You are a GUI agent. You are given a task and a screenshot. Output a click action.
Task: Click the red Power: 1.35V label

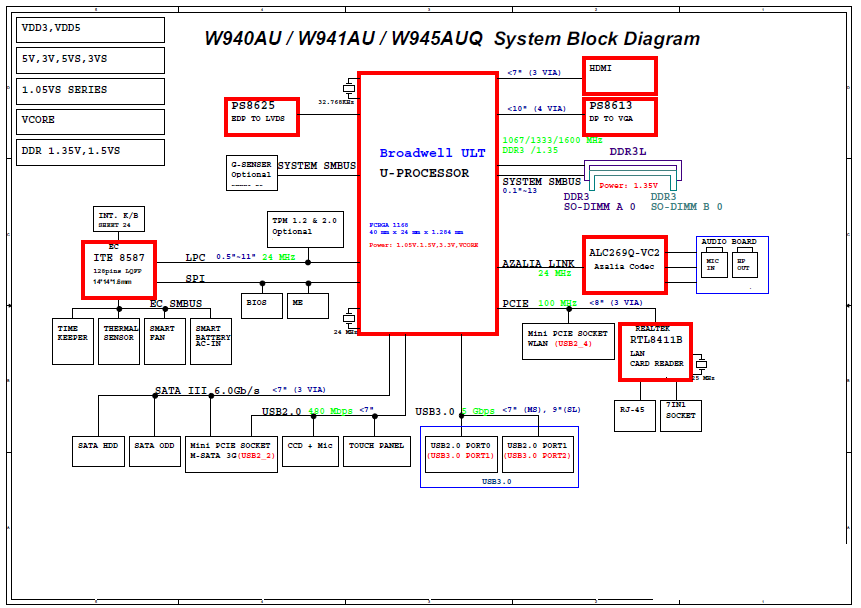tap(628, 186)
